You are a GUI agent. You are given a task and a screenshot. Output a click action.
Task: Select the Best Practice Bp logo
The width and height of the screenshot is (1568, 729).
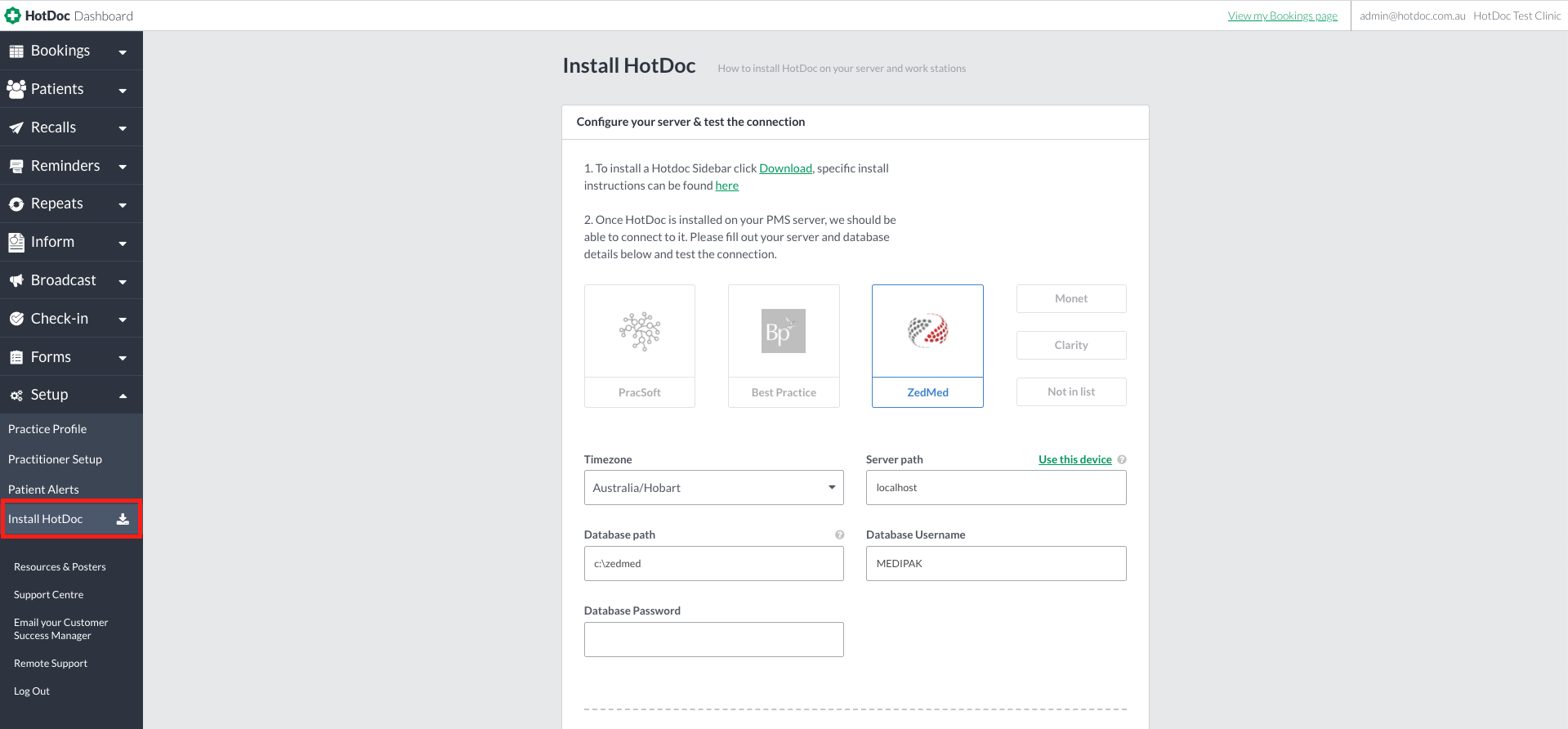coord(784,331)
